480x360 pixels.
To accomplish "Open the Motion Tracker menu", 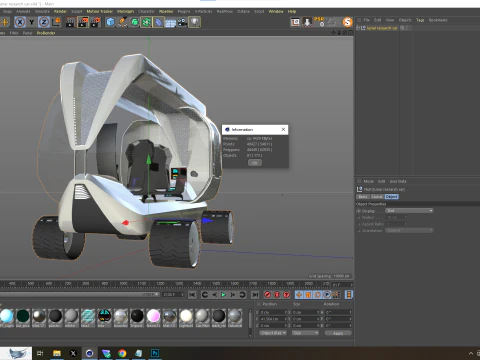I will click(x=99, y=11).
